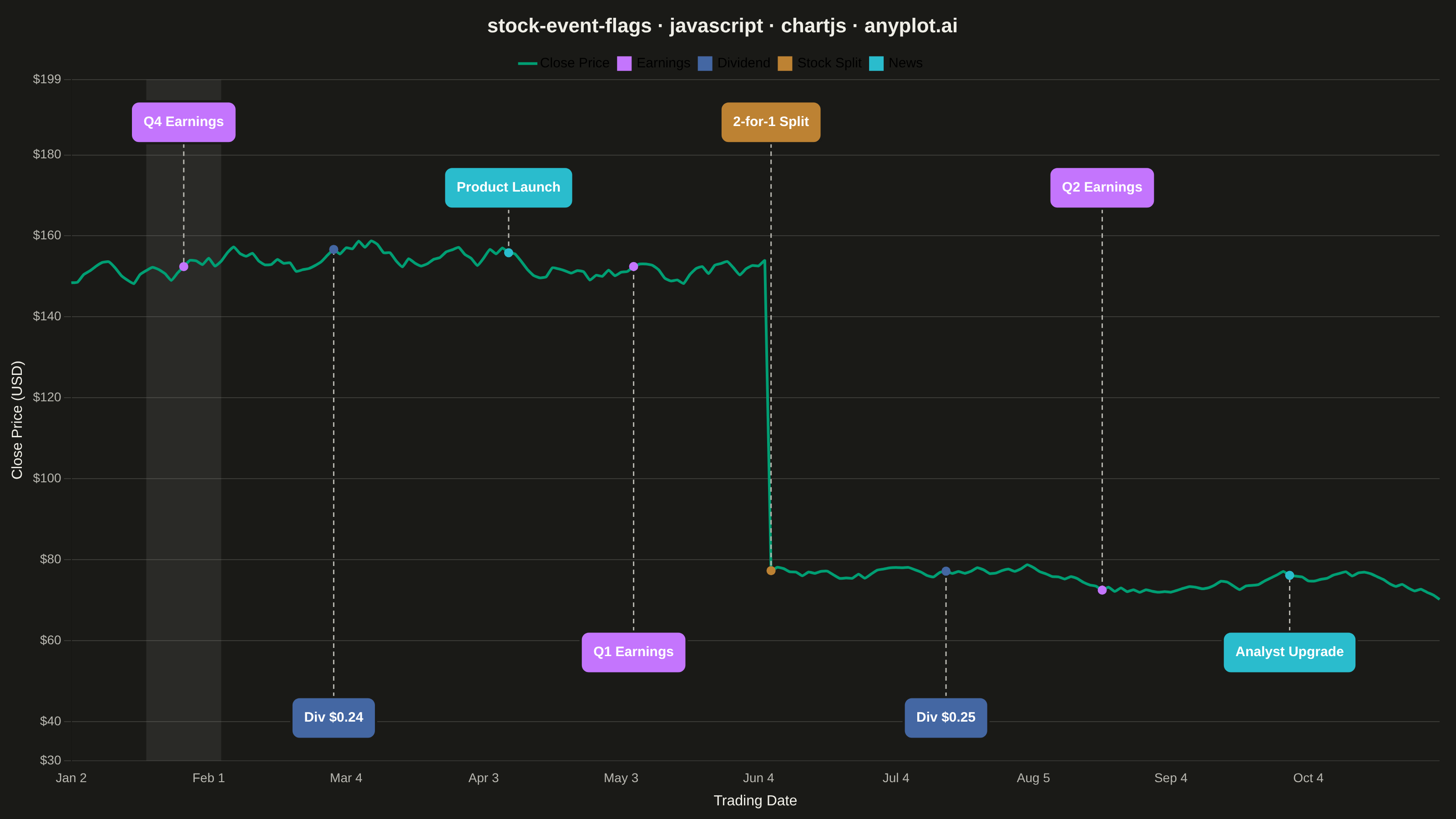Click the "$30" y-axis label
The width and height of the screenshot is (1456, 819).
point(51,760)
